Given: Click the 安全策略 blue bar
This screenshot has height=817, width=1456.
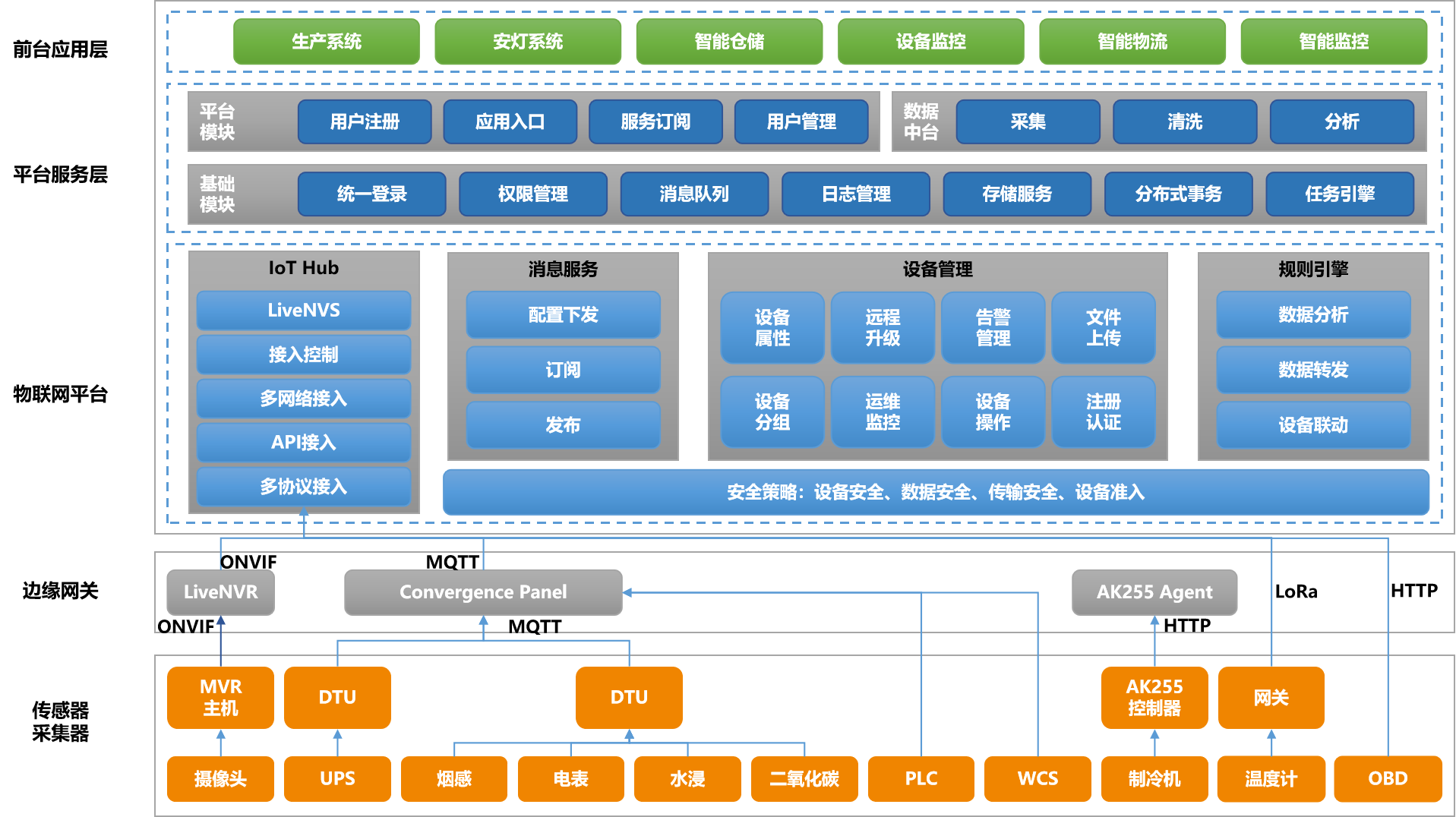Looking at the screenshot, I should pos(936,493).
